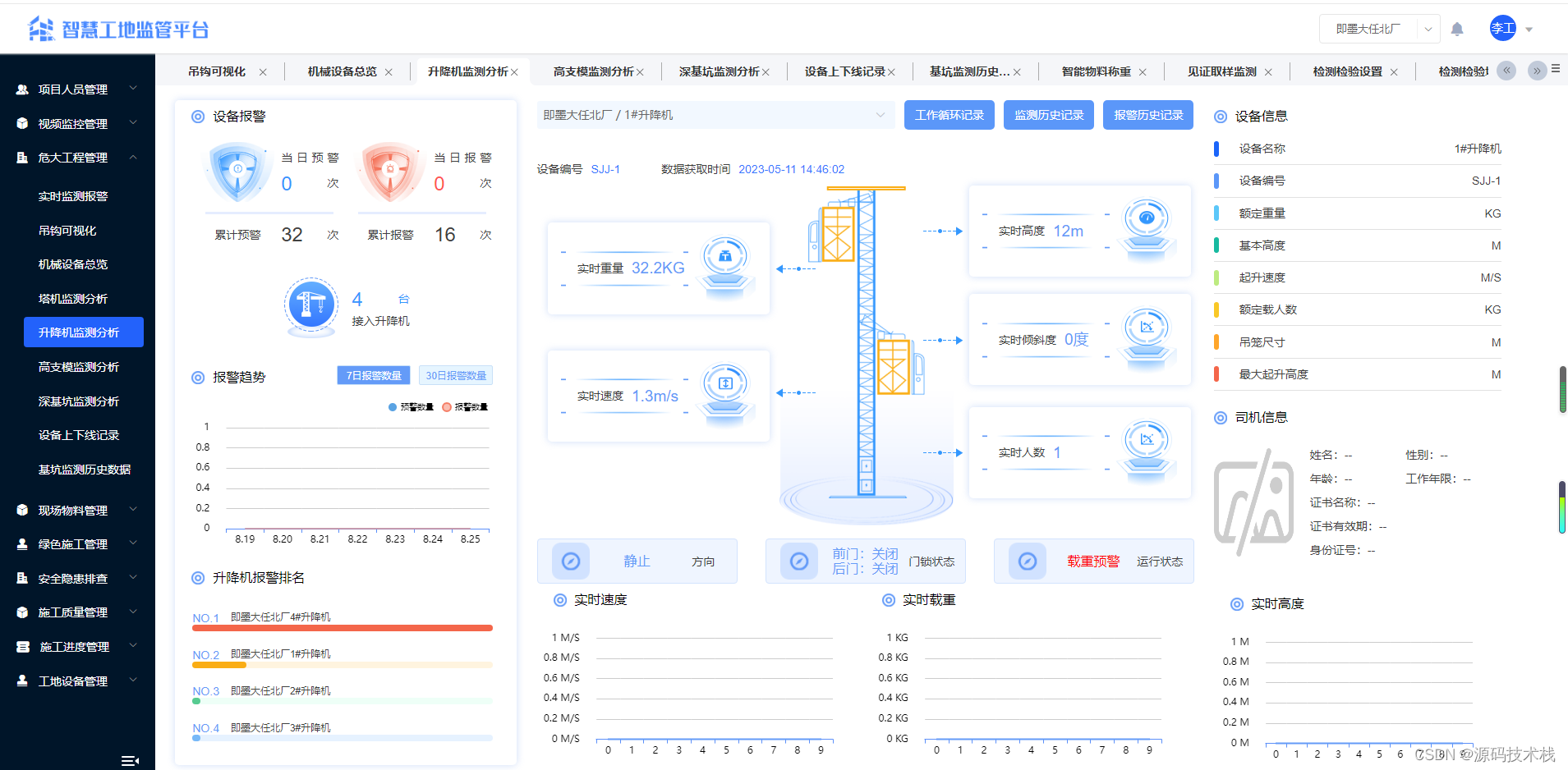Click the direction status compass icon
Viewport: 1568px width, 770px height.
pyautogui.click(x=571, y=561)
